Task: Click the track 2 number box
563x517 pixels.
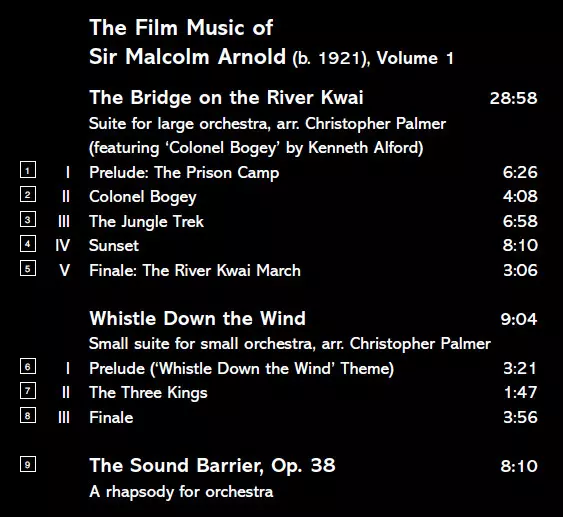Action: pos(28,194)
